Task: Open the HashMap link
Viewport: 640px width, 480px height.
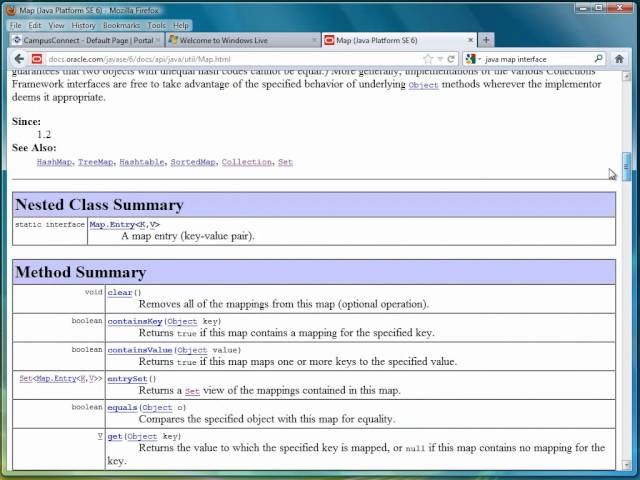Action: tap(54, 162)
